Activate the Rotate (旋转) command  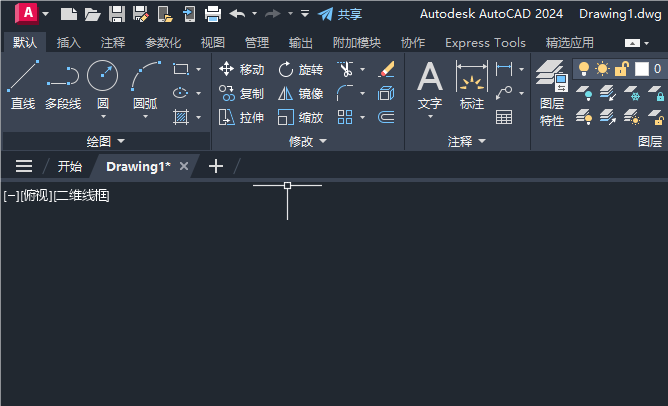tap(300, 69)
